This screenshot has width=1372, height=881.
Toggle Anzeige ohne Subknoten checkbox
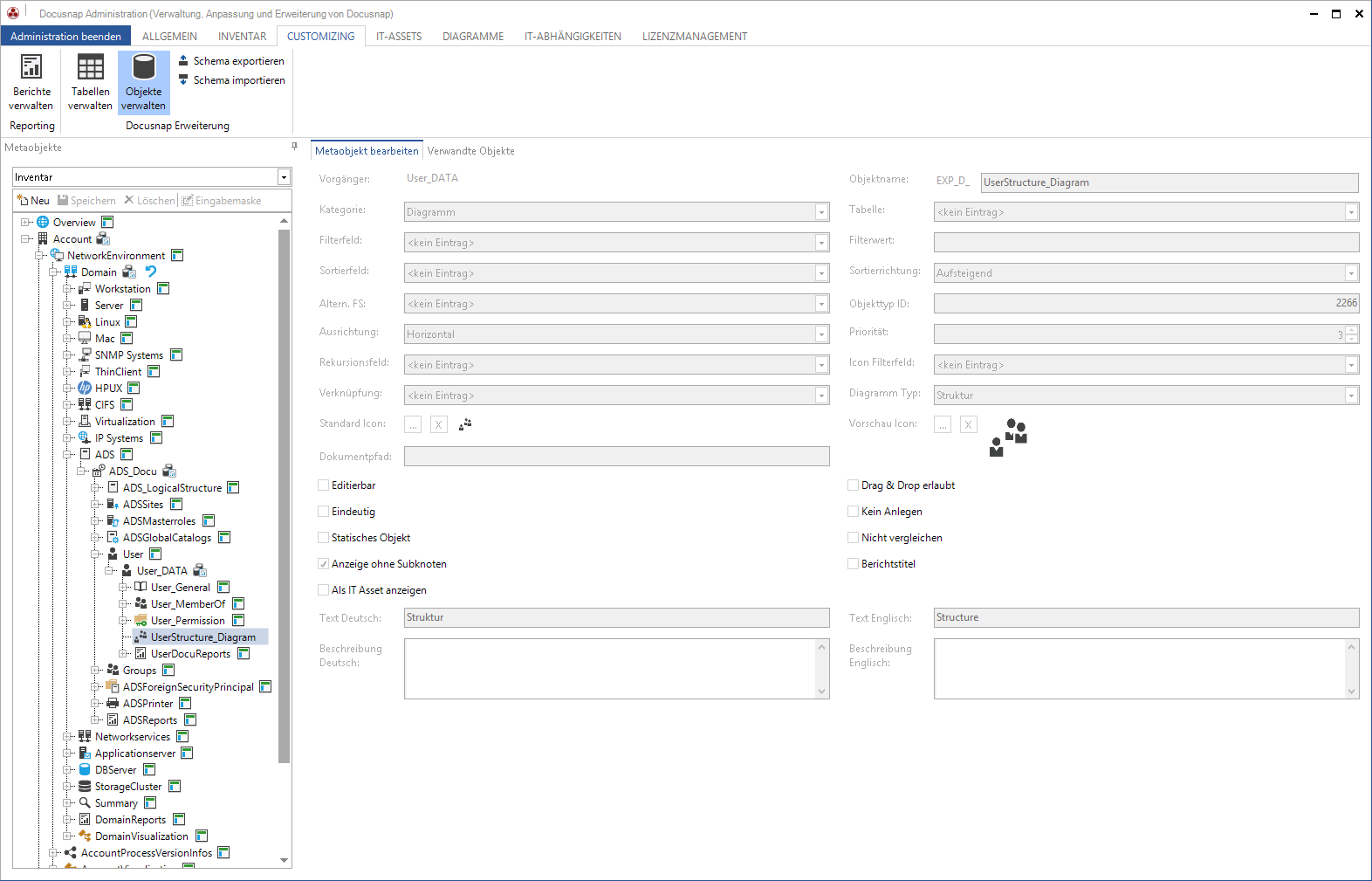pyautogui.click(x=324, y=564)
